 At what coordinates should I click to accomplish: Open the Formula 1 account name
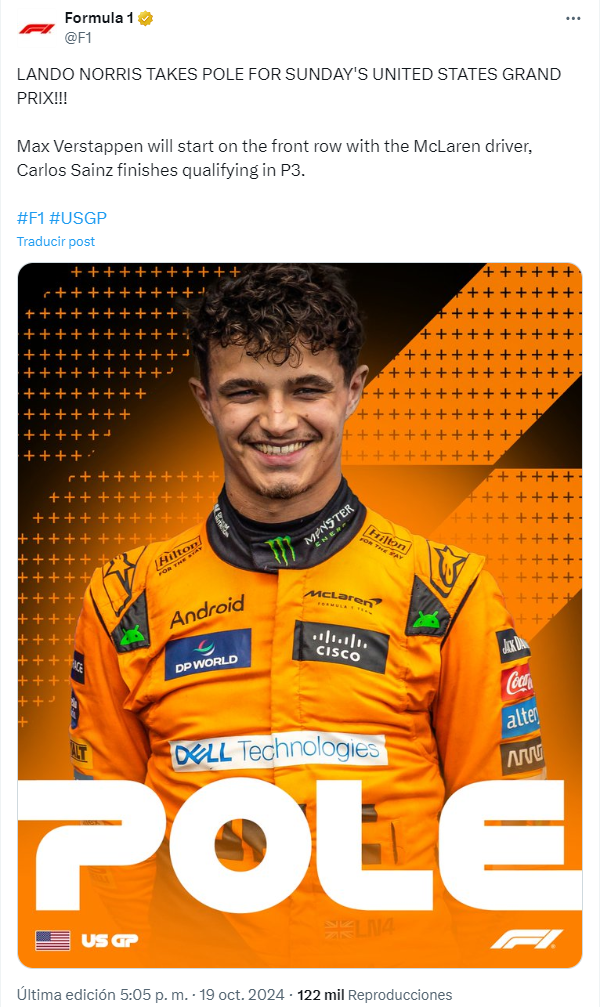(99, 18)
